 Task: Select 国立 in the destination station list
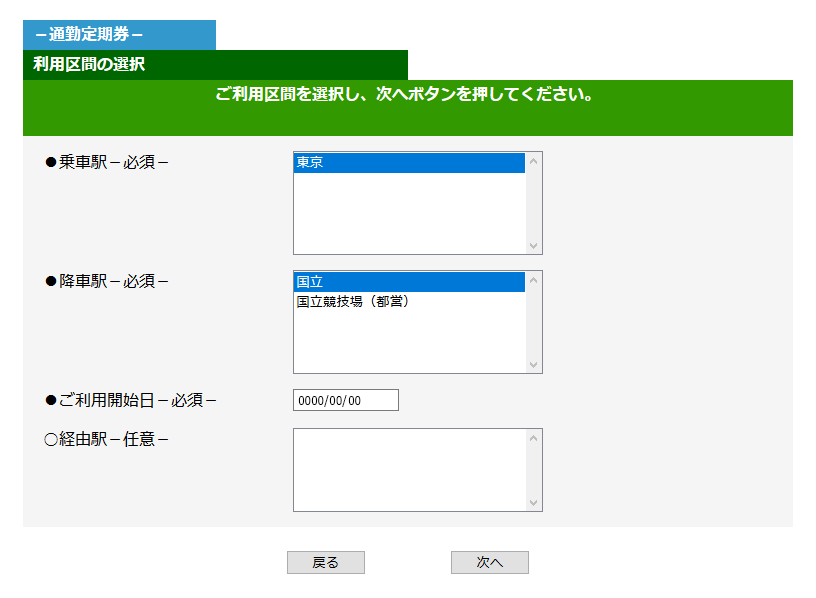tap(409, 282)
